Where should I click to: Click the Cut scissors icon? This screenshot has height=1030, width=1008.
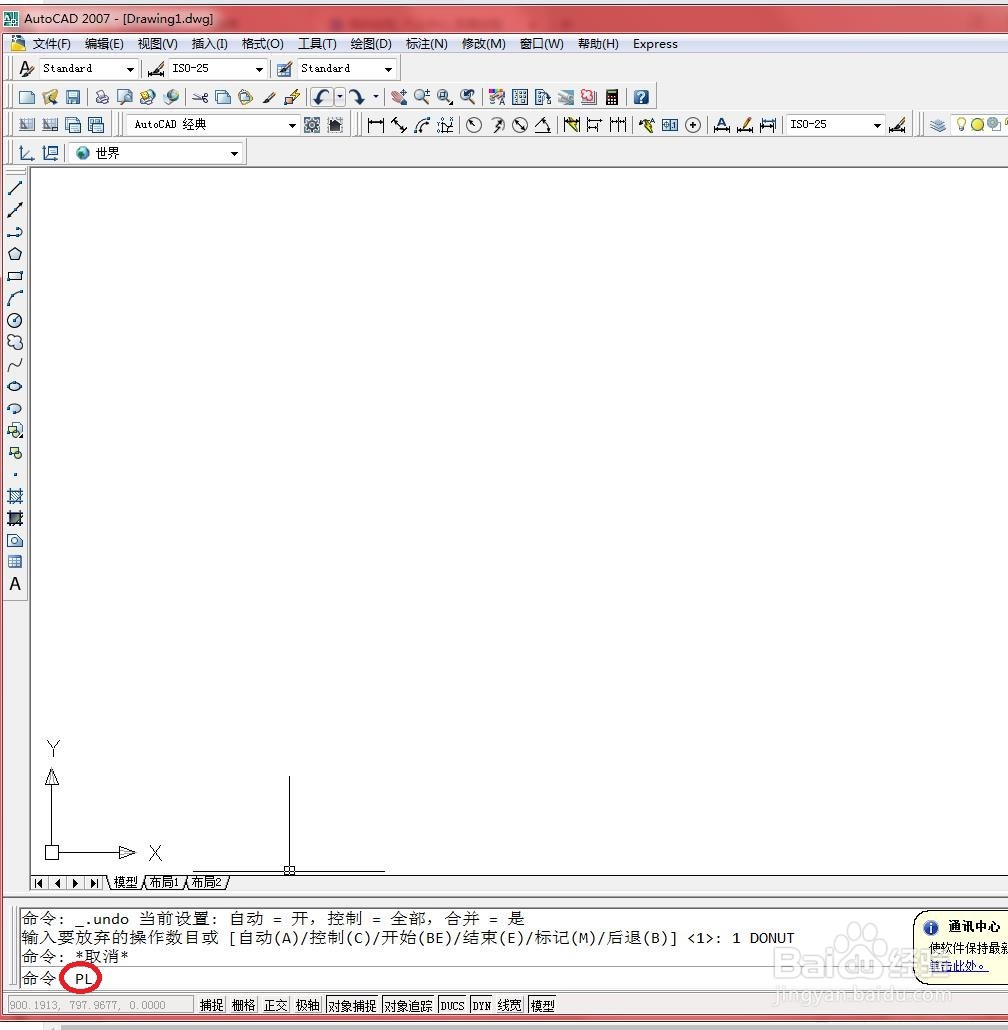200,97
